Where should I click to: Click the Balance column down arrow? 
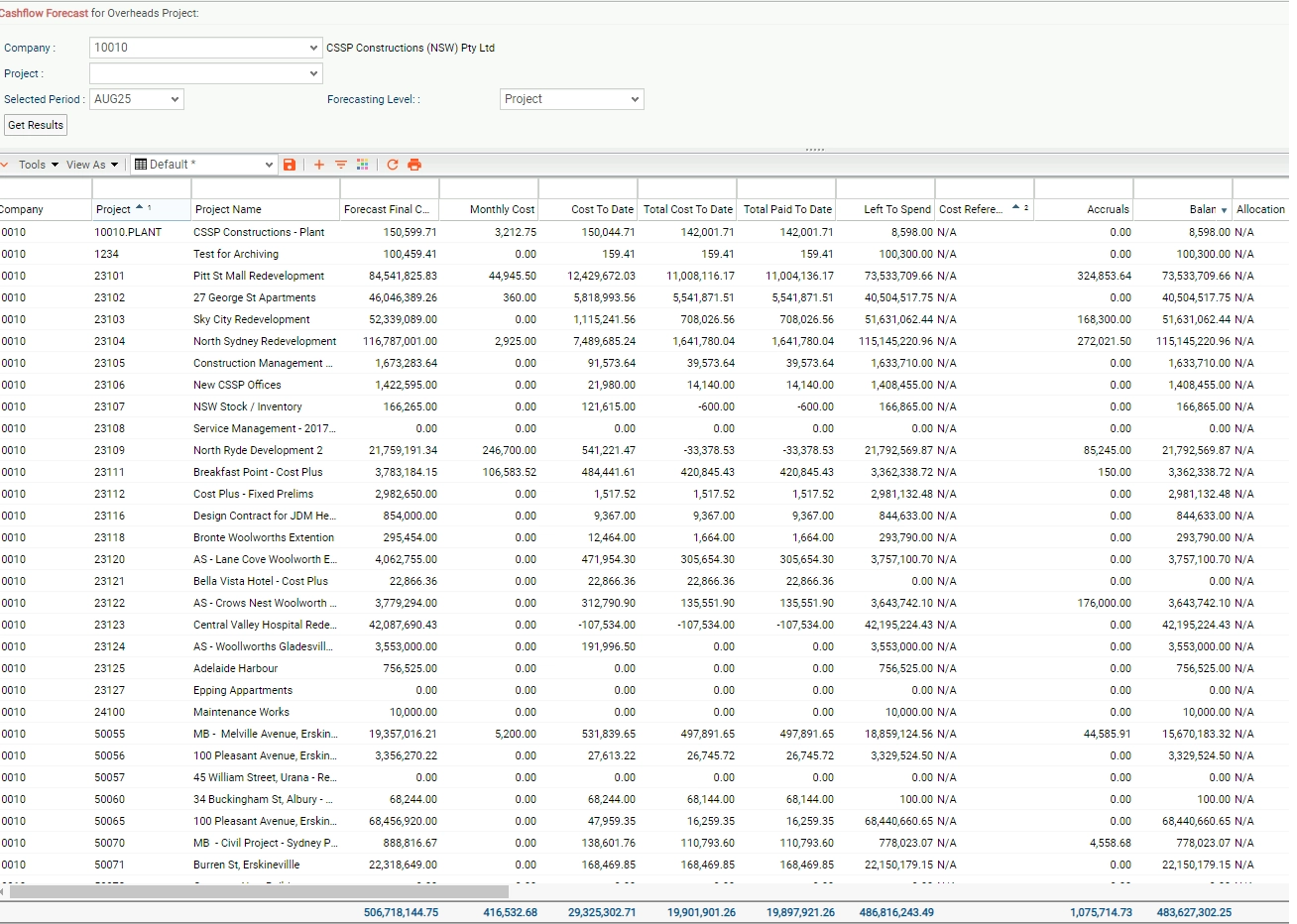[1224, 210]
